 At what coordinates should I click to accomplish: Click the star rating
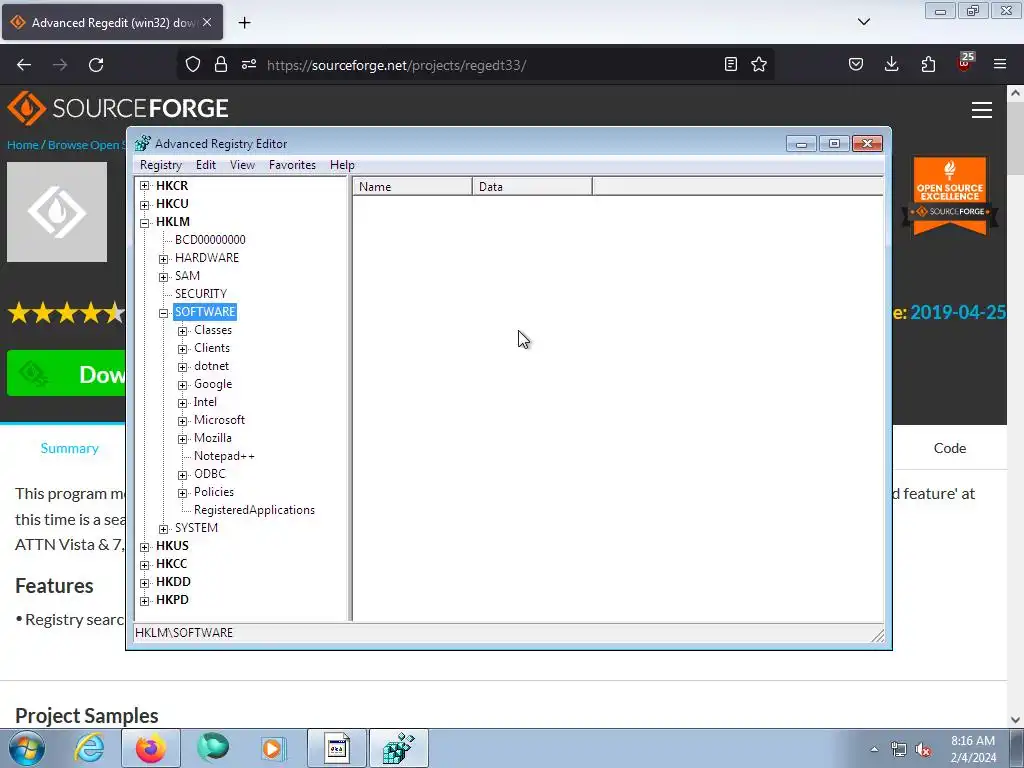point(66,313)
